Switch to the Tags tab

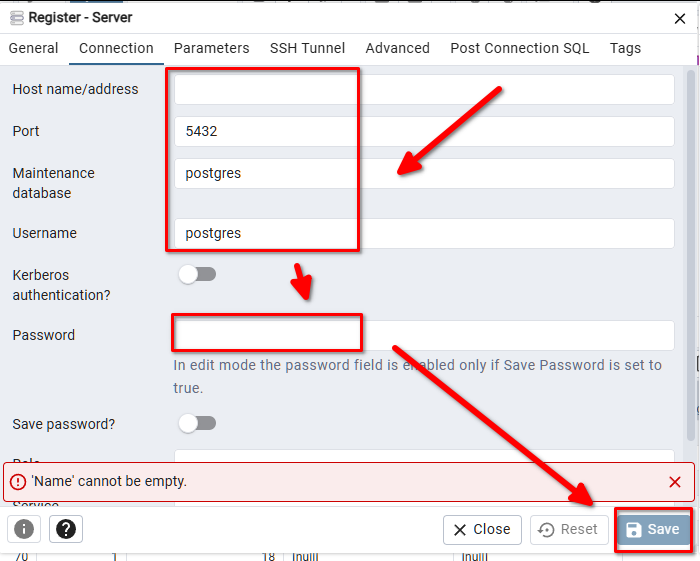click(625, 48)
